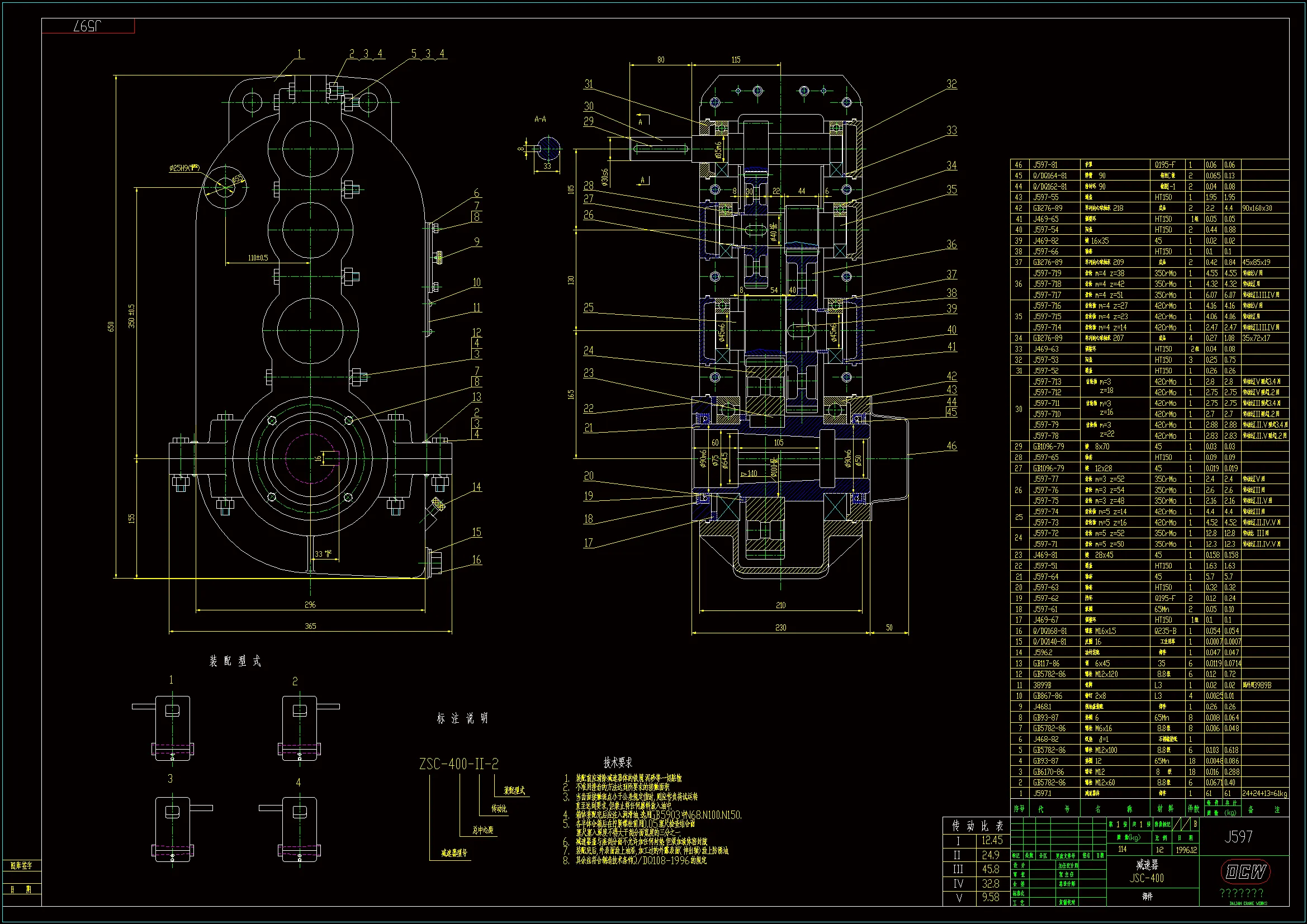Click the 技术要求 technical requirements heading
Screen dimensions: 1307x924
click(618, 762)
